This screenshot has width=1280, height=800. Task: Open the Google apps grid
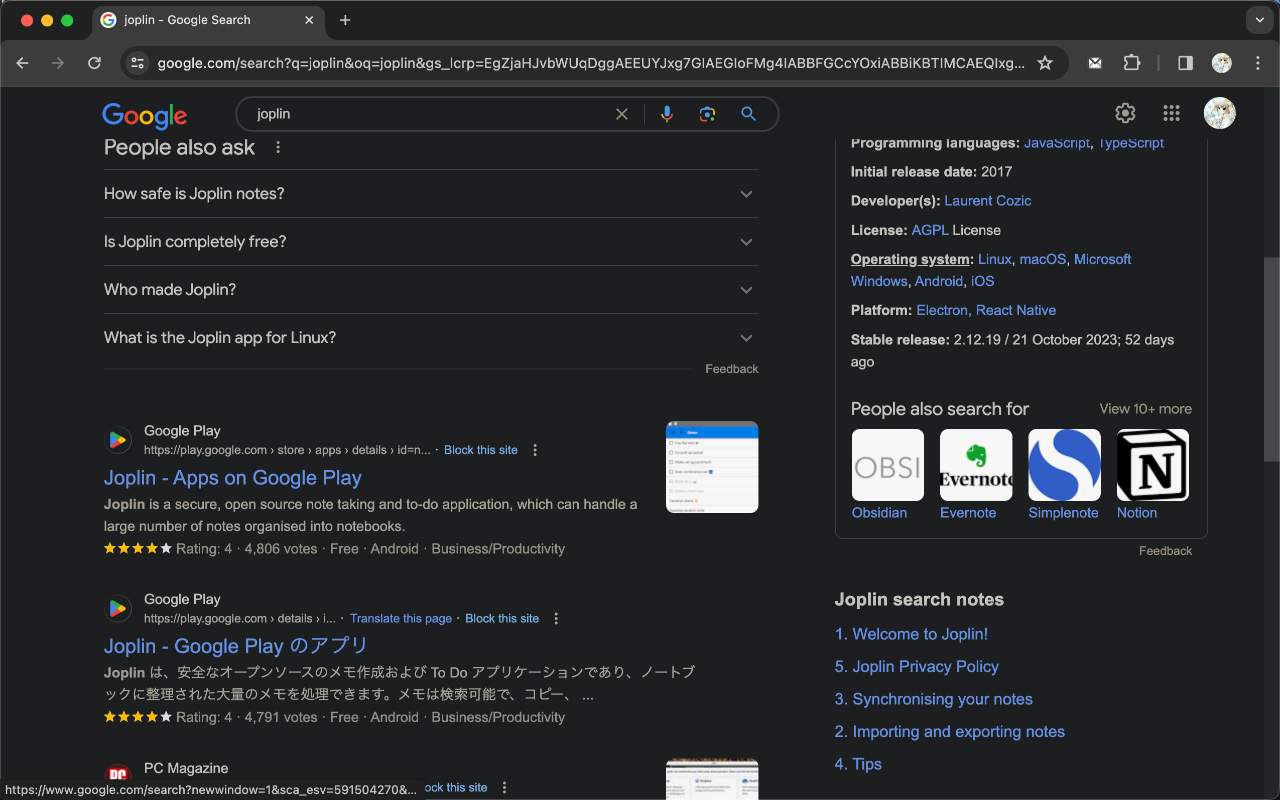tap(1171, 113)
